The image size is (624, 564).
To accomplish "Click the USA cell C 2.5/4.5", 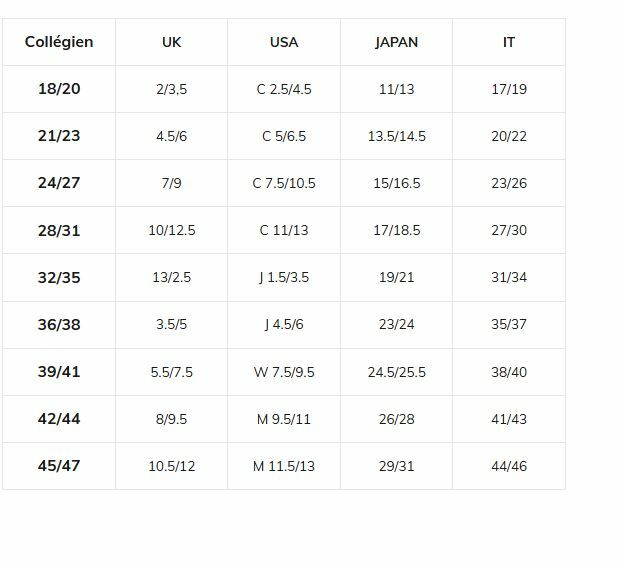I will [x=284, y=89].
